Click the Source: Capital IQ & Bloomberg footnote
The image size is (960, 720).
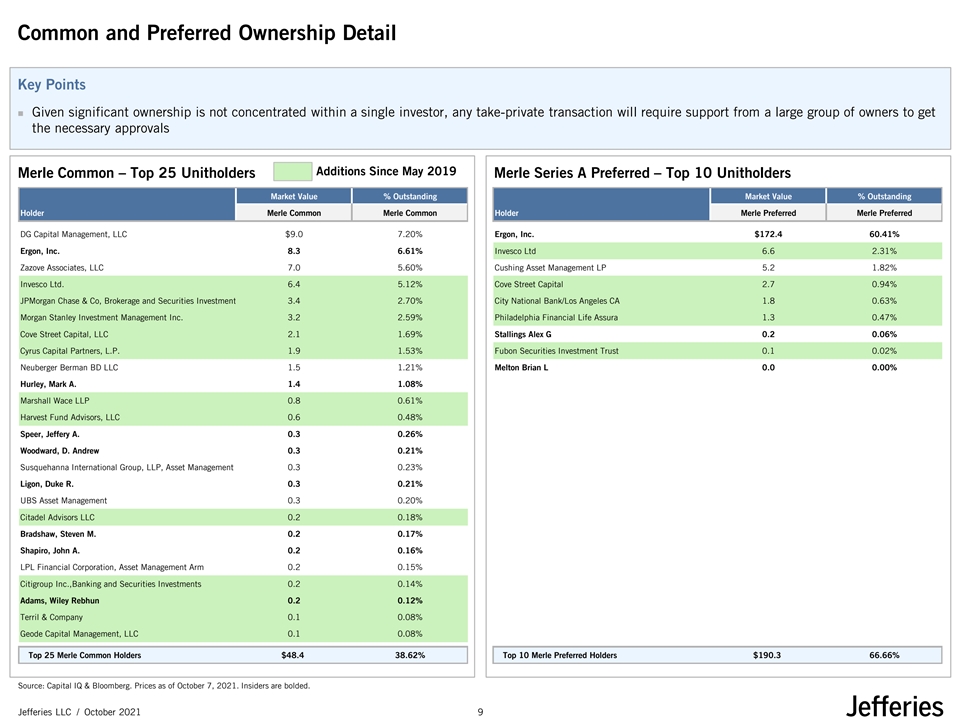click(164, 686)
